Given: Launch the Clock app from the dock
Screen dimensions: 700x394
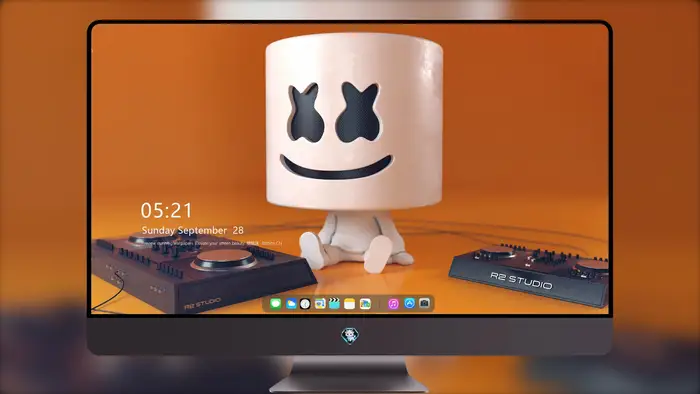Looking at the screenshot, I should 305,304.
